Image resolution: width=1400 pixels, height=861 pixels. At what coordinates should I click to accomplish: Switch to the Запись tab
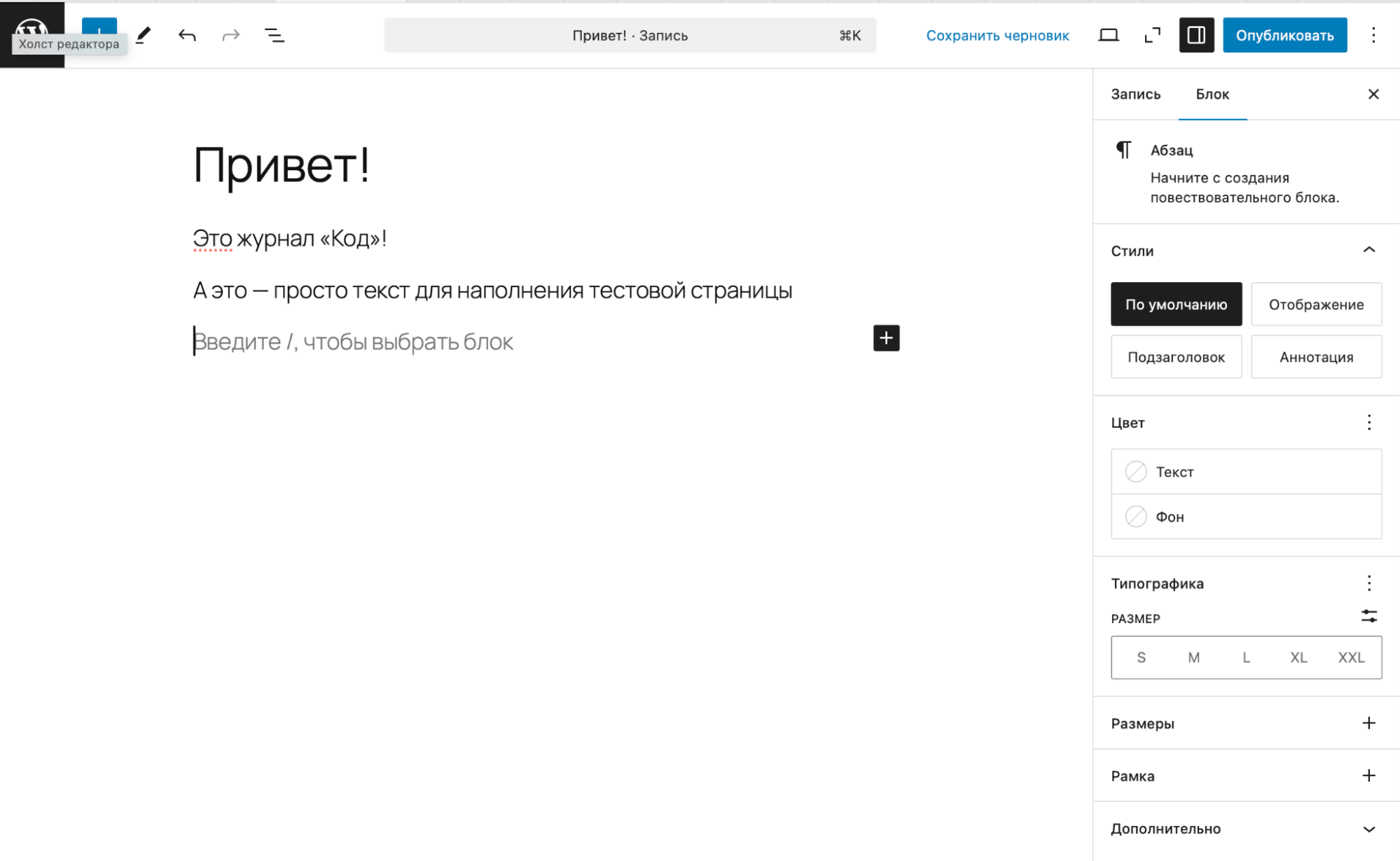point(1135,94)
